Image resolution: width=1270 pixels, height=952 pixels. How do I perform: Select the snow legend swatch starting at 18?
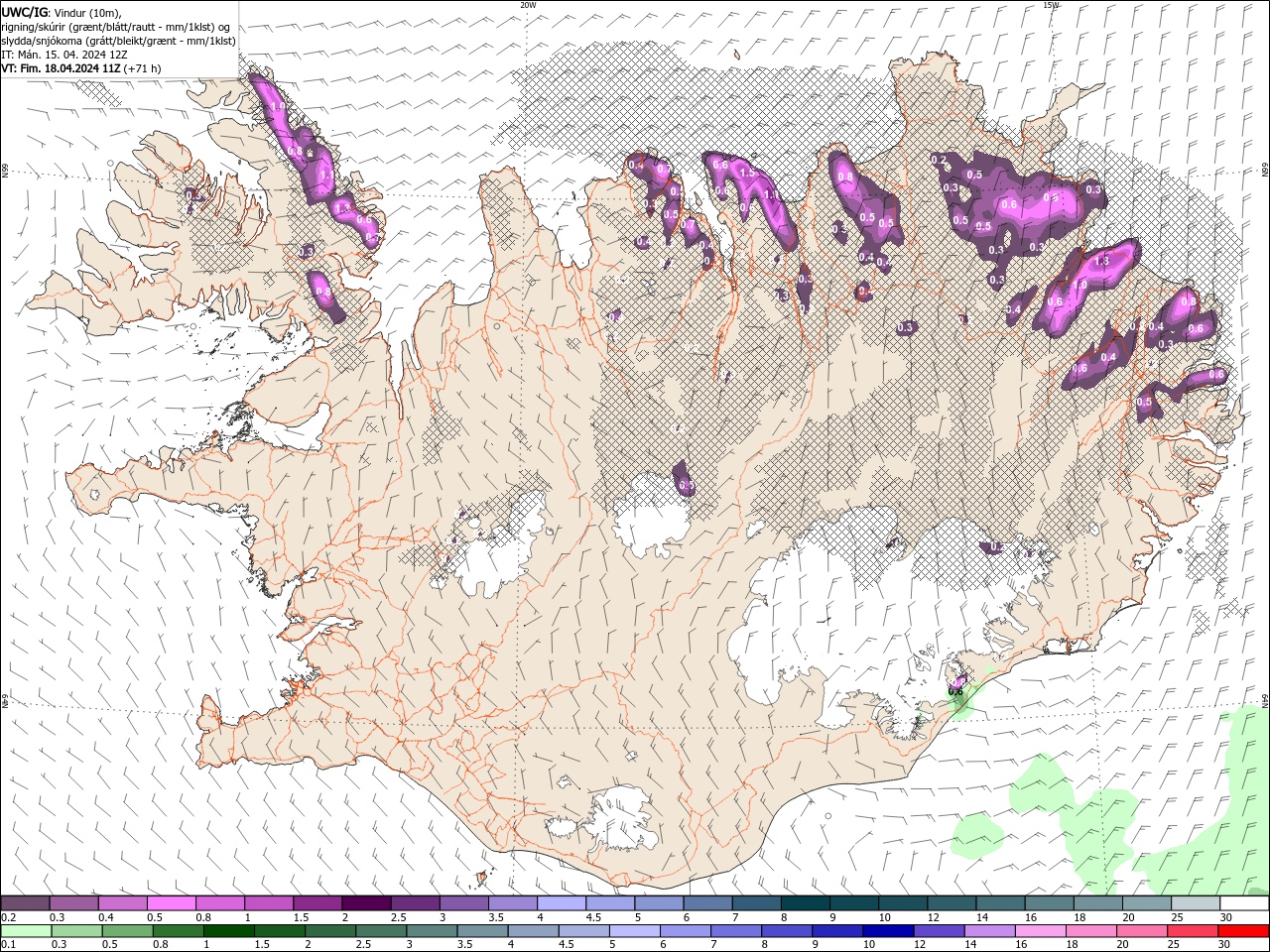tap(1097, 903)
